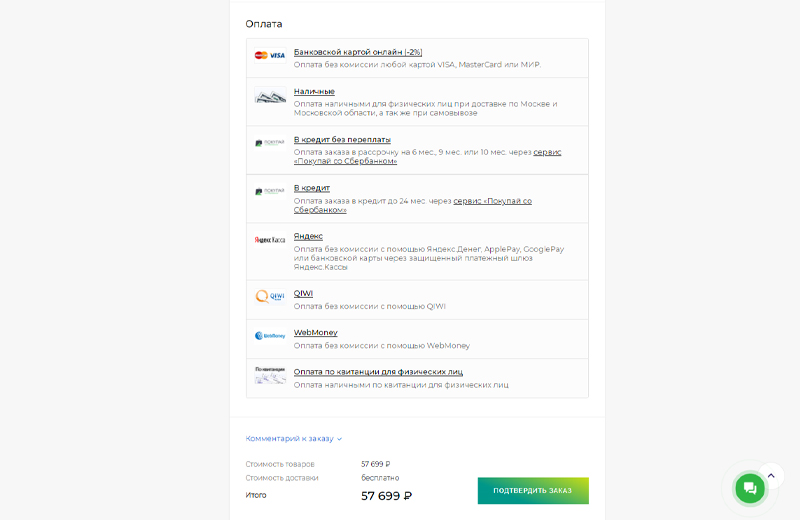Image resolution: width=800 pixels, height=520 pixels.
Task: Click the QIWI wallet logo
Action: tap(270, 296)
